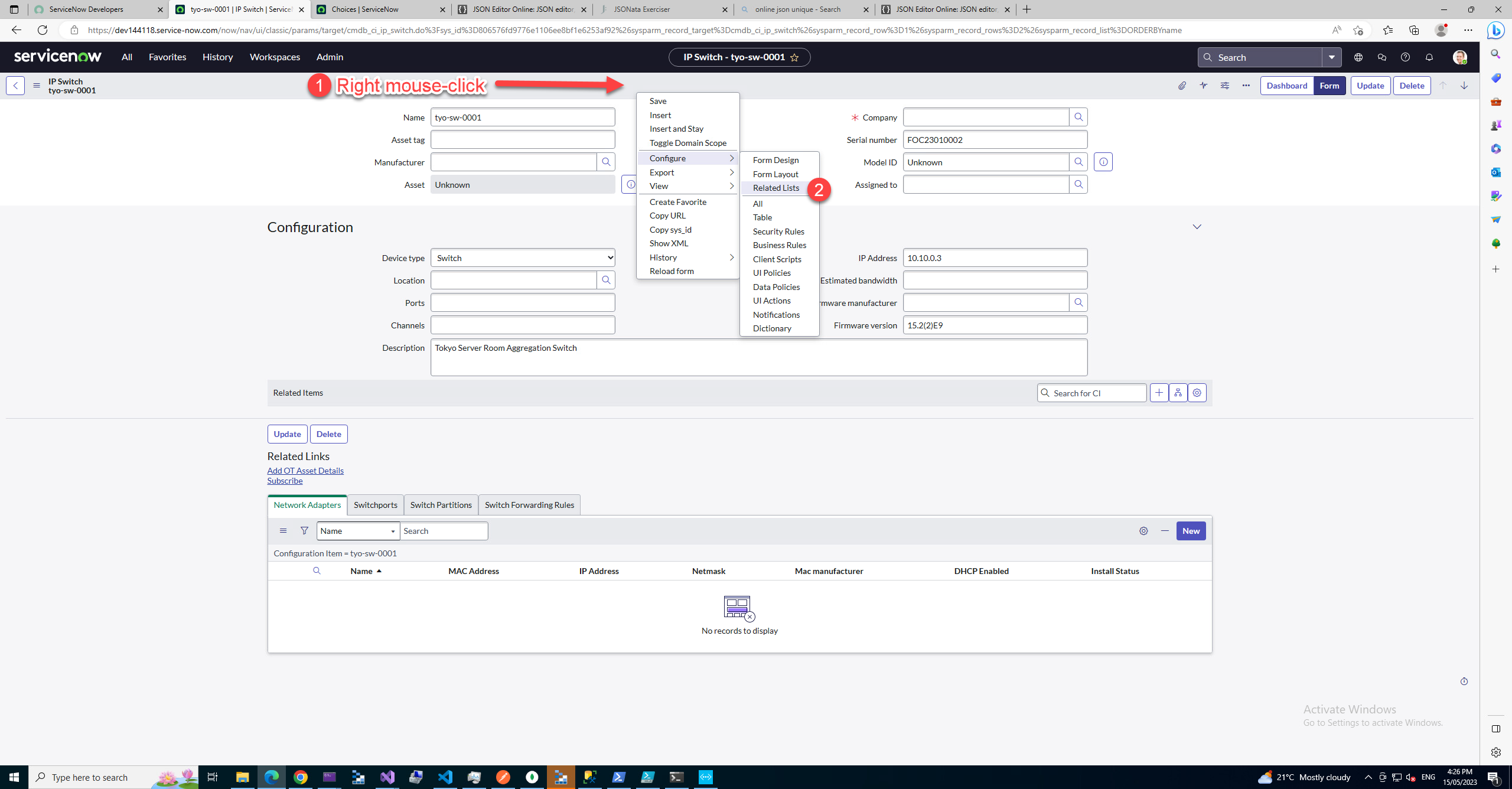1512x789 pixels.
Task: Click Company lookup magnifier icon
Action: pos(1078,117)
